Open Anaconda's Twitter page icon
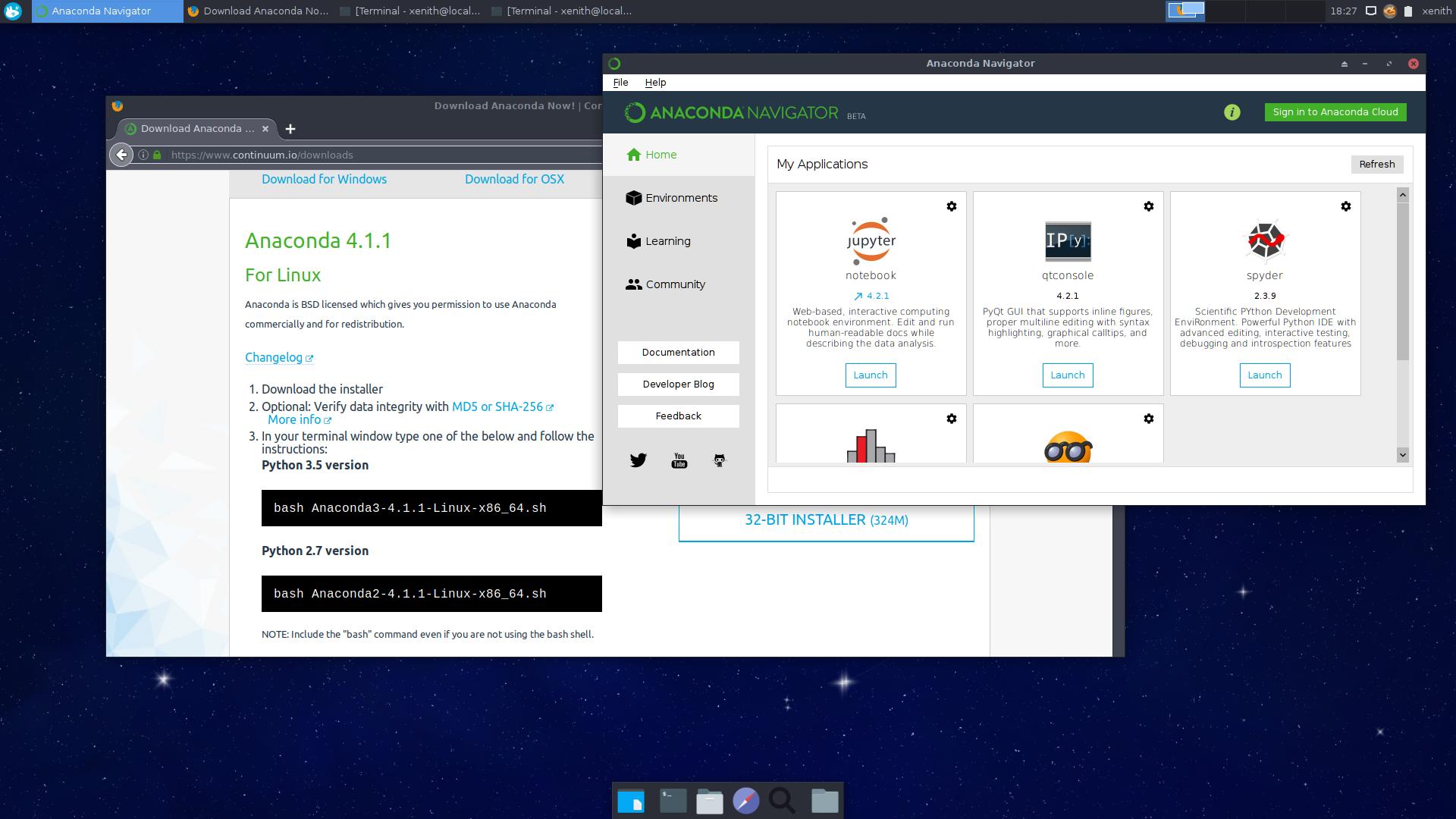The width and height of the screenshot is (1456, 819). (x=638, y=460)
